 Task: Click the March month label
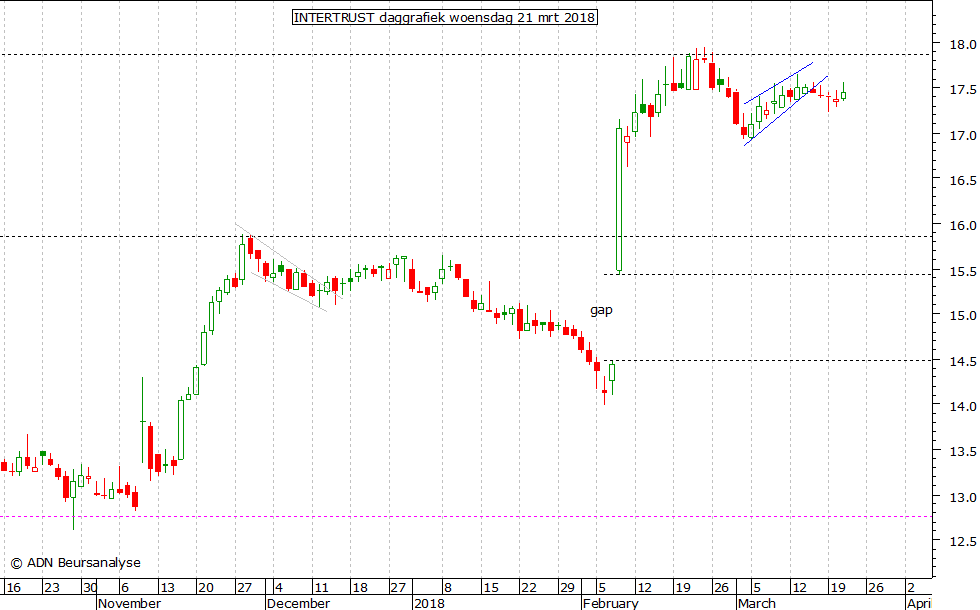(x=757, y=603)
